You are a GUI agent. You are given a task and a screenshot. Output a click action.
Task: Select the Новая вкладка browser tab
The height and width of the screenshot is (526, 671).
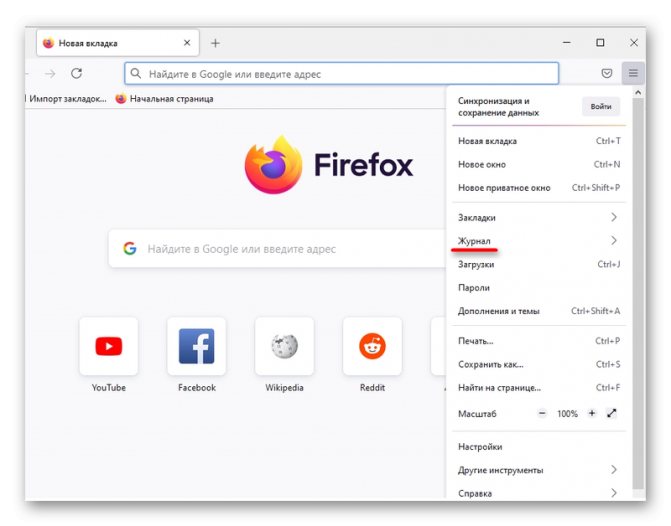118,43
